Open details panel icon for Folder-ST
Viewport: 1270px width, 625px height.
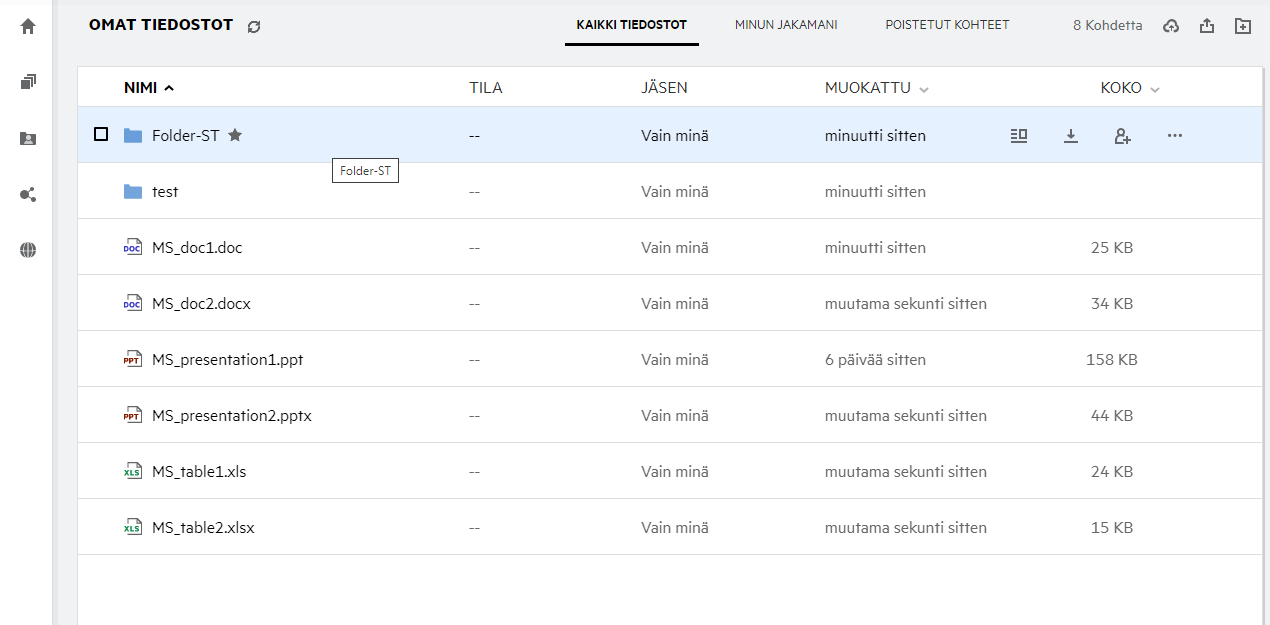click(1019, 136)
